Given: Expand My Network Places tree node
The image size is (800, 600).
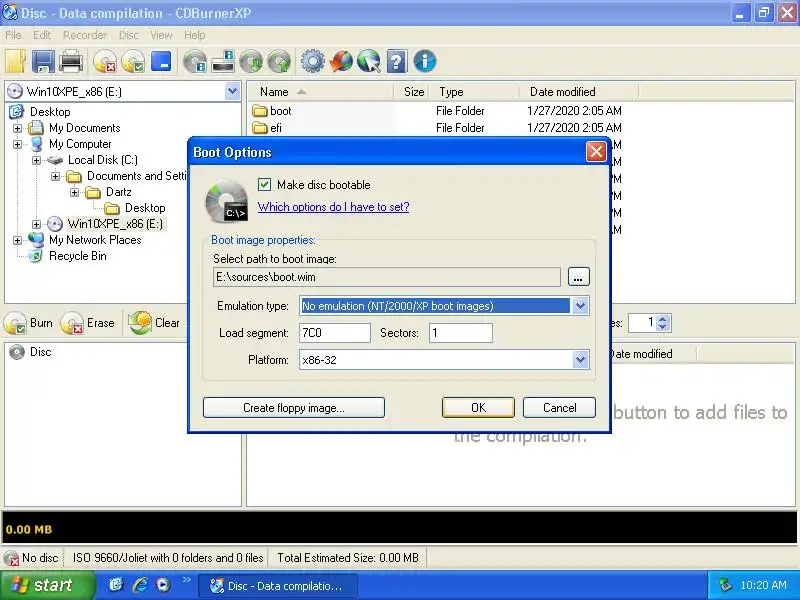Looking at the screenshot, I should 17,240.
